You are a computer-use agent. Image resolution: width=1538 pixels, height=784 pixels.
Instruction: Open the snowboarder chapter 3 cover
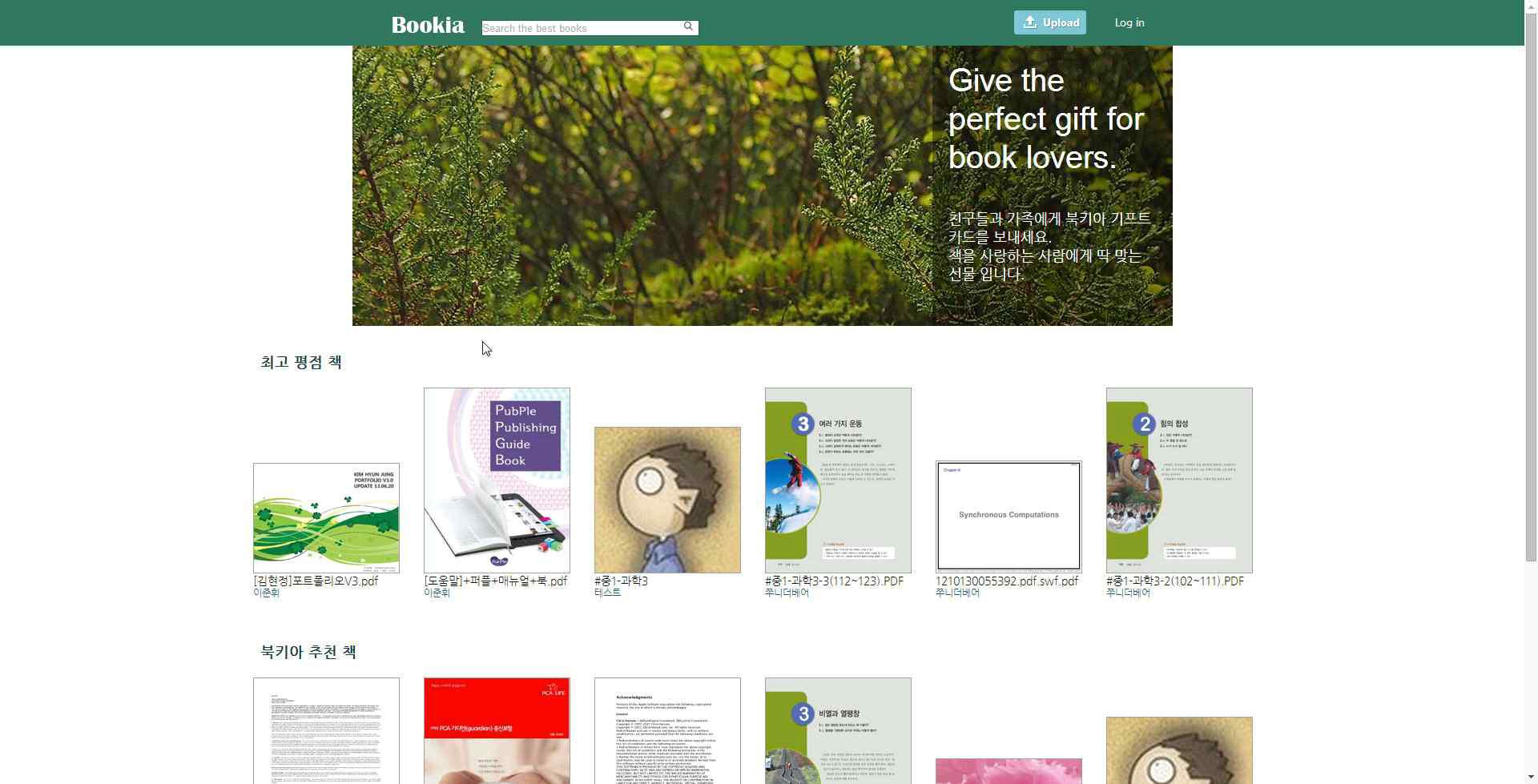838,480
